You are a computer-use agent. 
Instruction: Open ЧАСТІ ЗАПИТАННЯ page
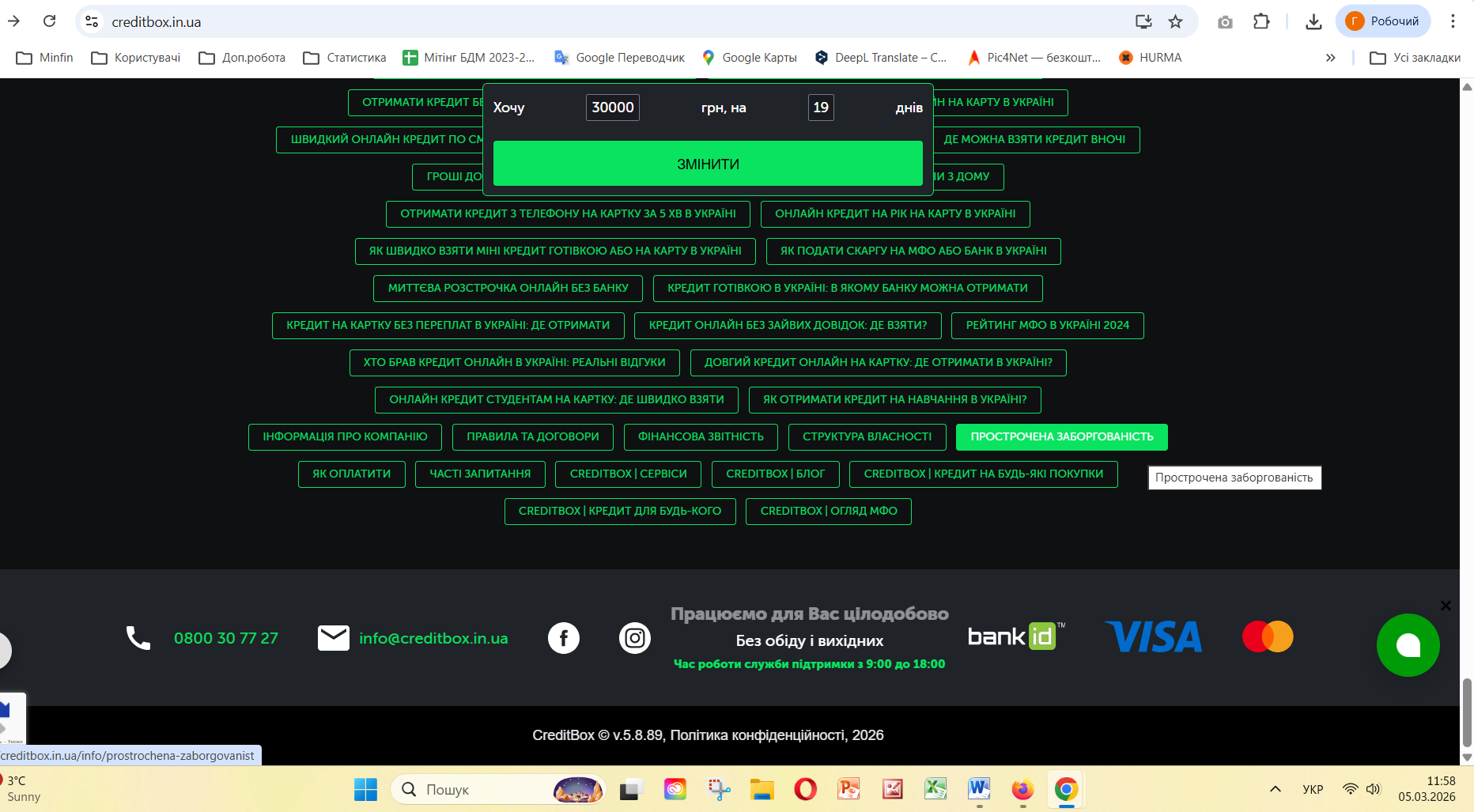tap(480, 474)
